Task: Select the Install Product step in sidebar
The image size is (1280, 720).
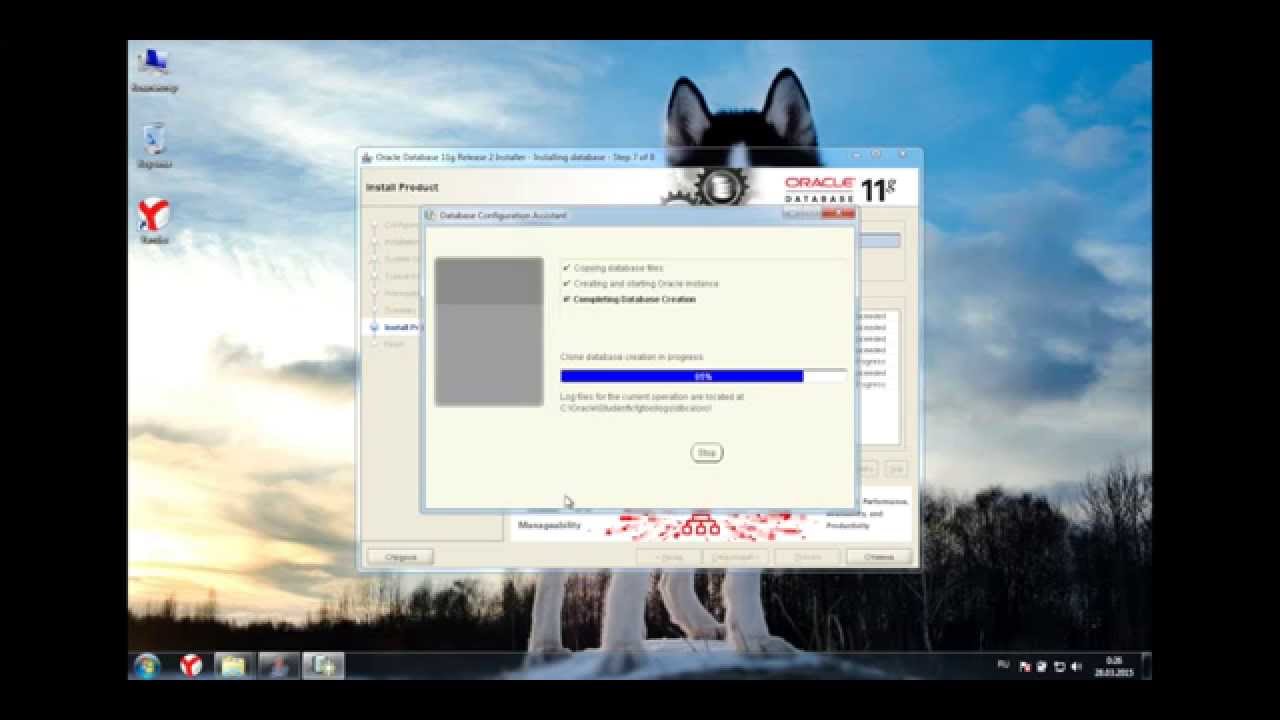Action: coord(403,327)
